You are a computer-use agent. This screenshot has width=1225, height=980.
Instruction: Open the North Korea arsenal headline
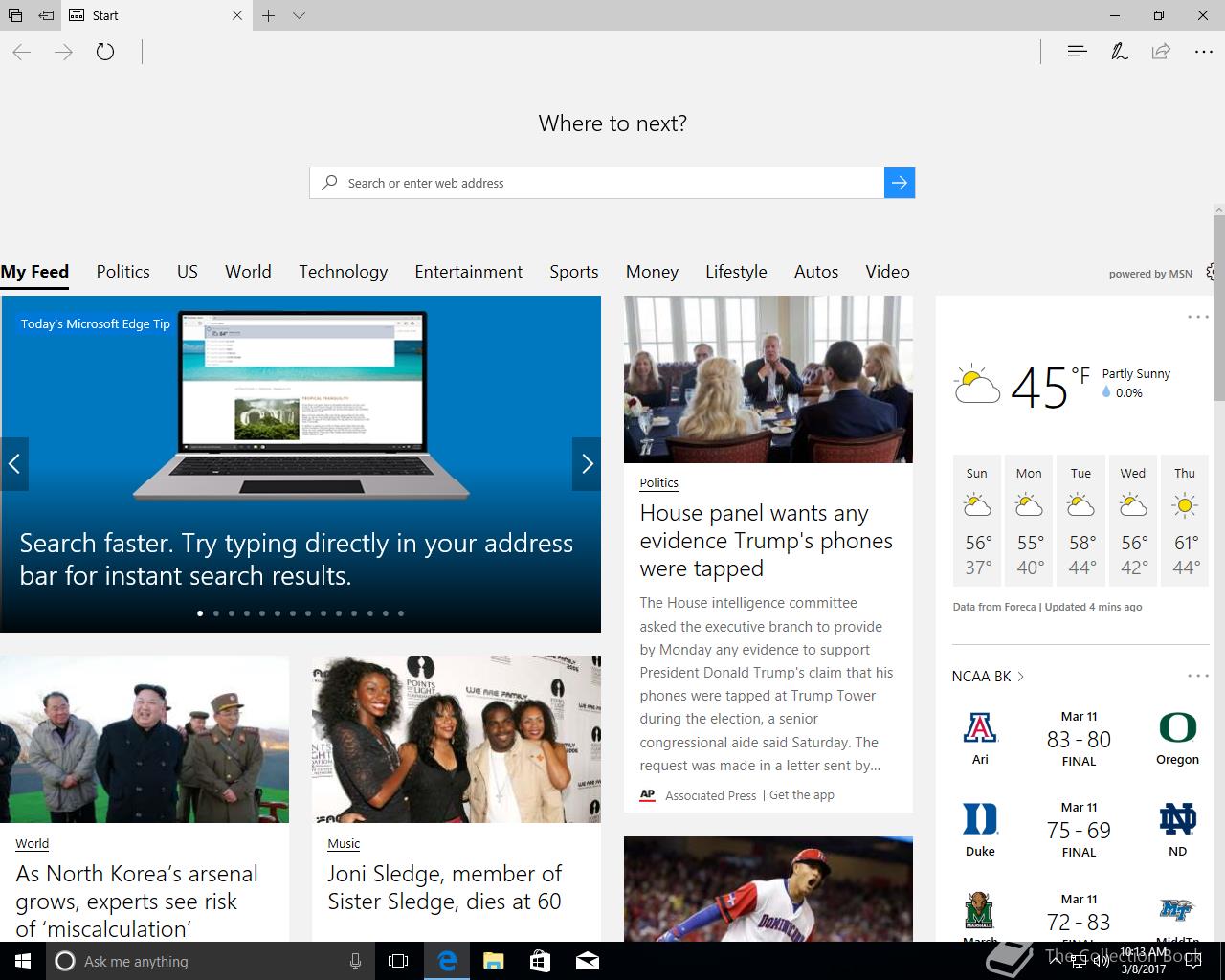137,902
